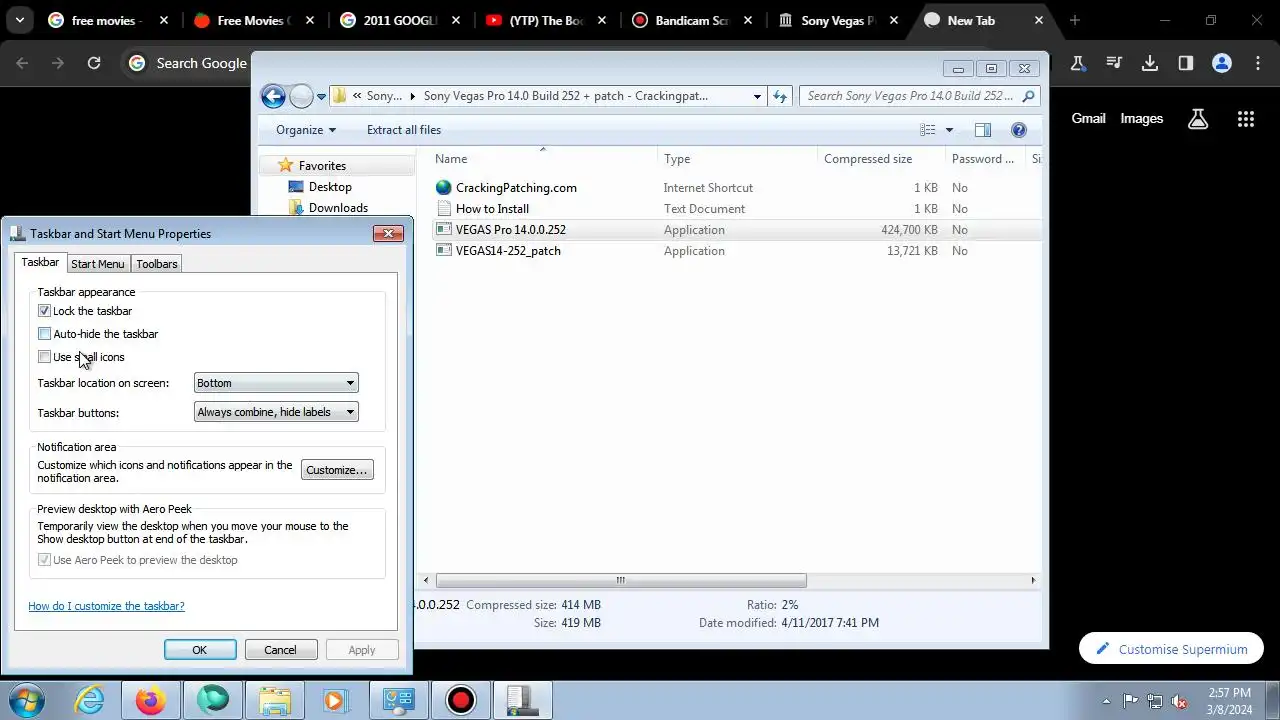Open the browser downloads icon
This screenshot has width=1280, height=720.
pos(1150,63)
